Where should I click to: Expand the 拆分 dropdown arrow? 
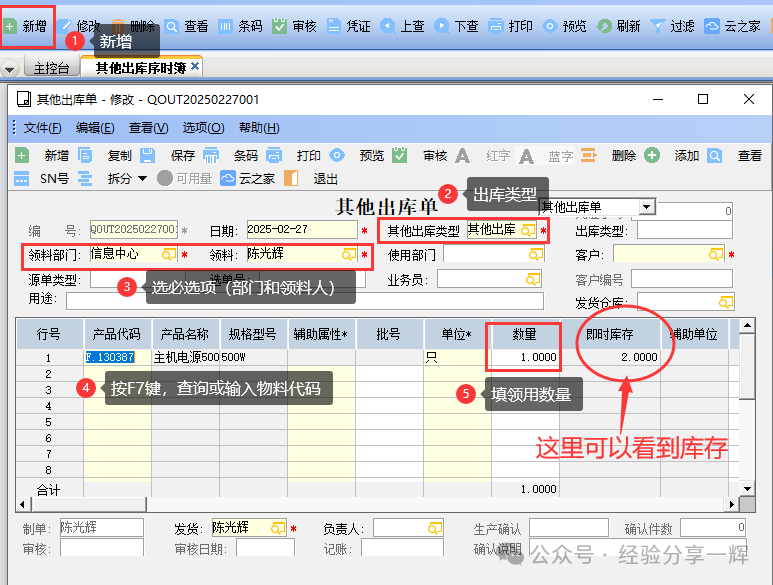[x=141, y=178]
